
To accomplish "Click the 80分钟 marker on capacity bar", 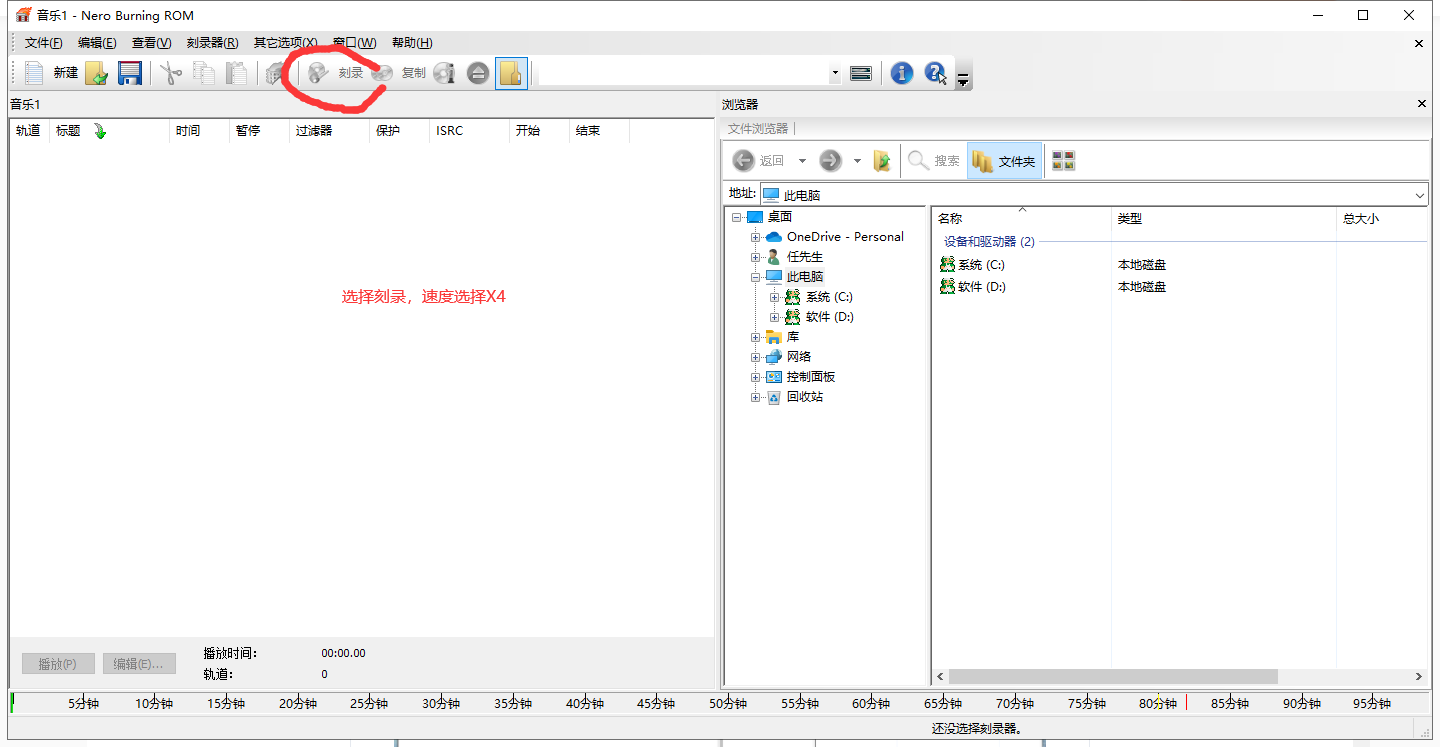I will pyautogui.click(x=1158, y=703).
